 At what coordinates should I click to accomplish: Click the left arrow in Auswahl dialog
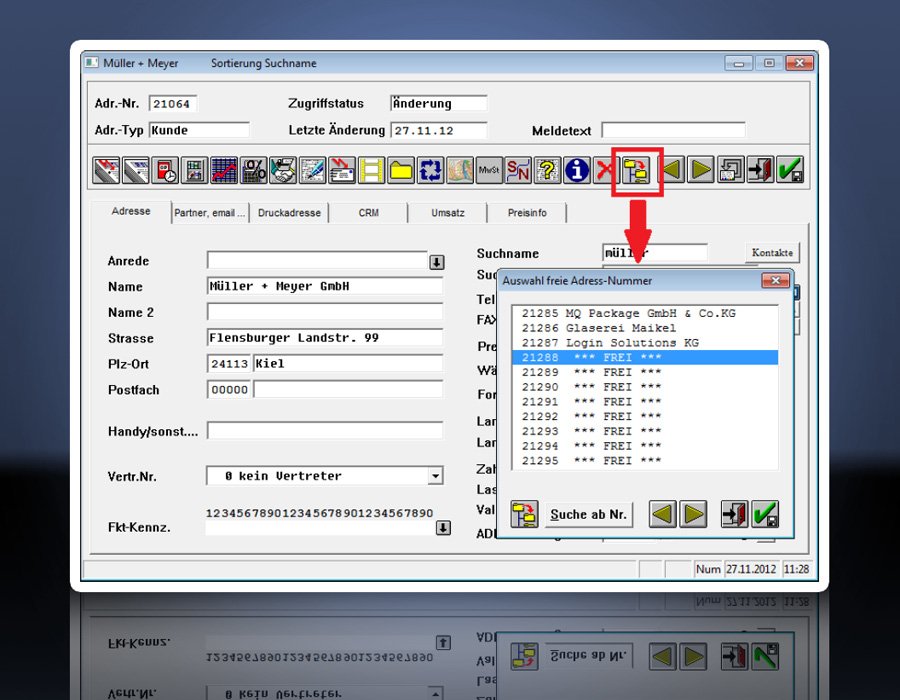(662, 514)
